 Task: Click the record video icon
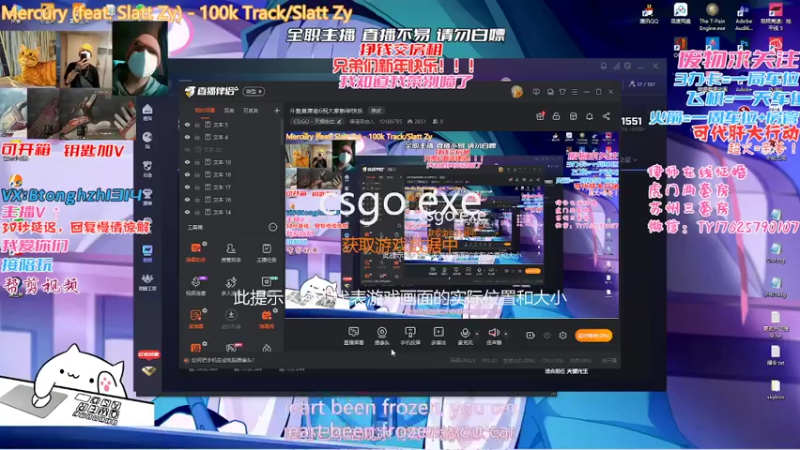(530, 335)
